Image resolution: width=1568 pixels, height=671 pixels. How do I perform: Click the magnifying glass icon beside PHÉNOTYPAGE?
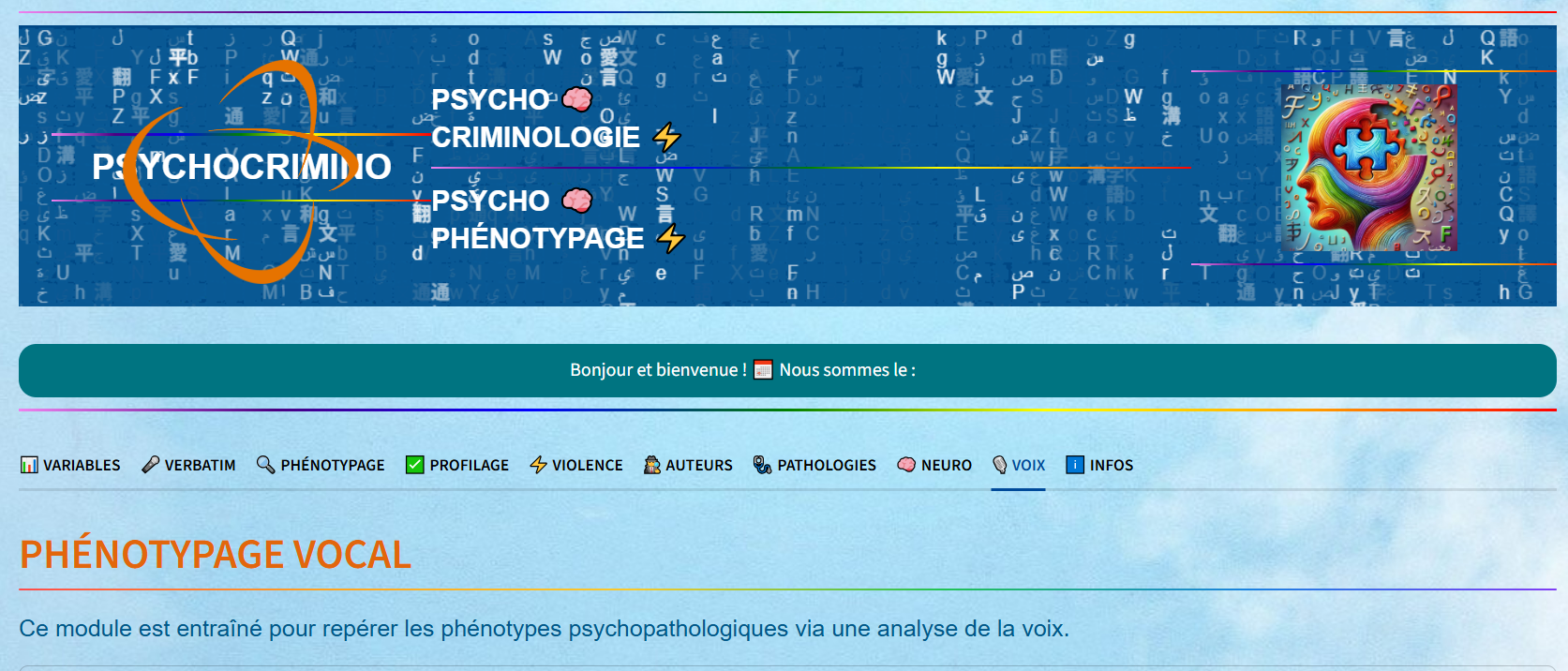click(x=266, y=465)
